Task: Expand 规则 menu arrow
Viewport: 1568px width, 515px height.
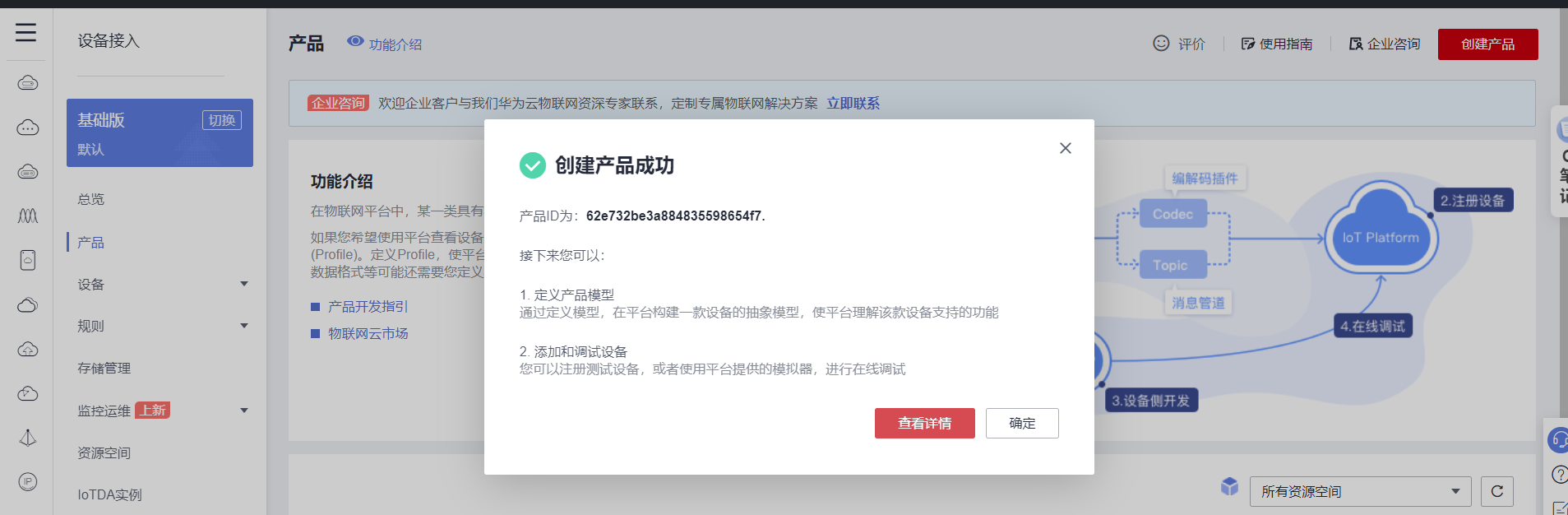Action: (244, 326)
